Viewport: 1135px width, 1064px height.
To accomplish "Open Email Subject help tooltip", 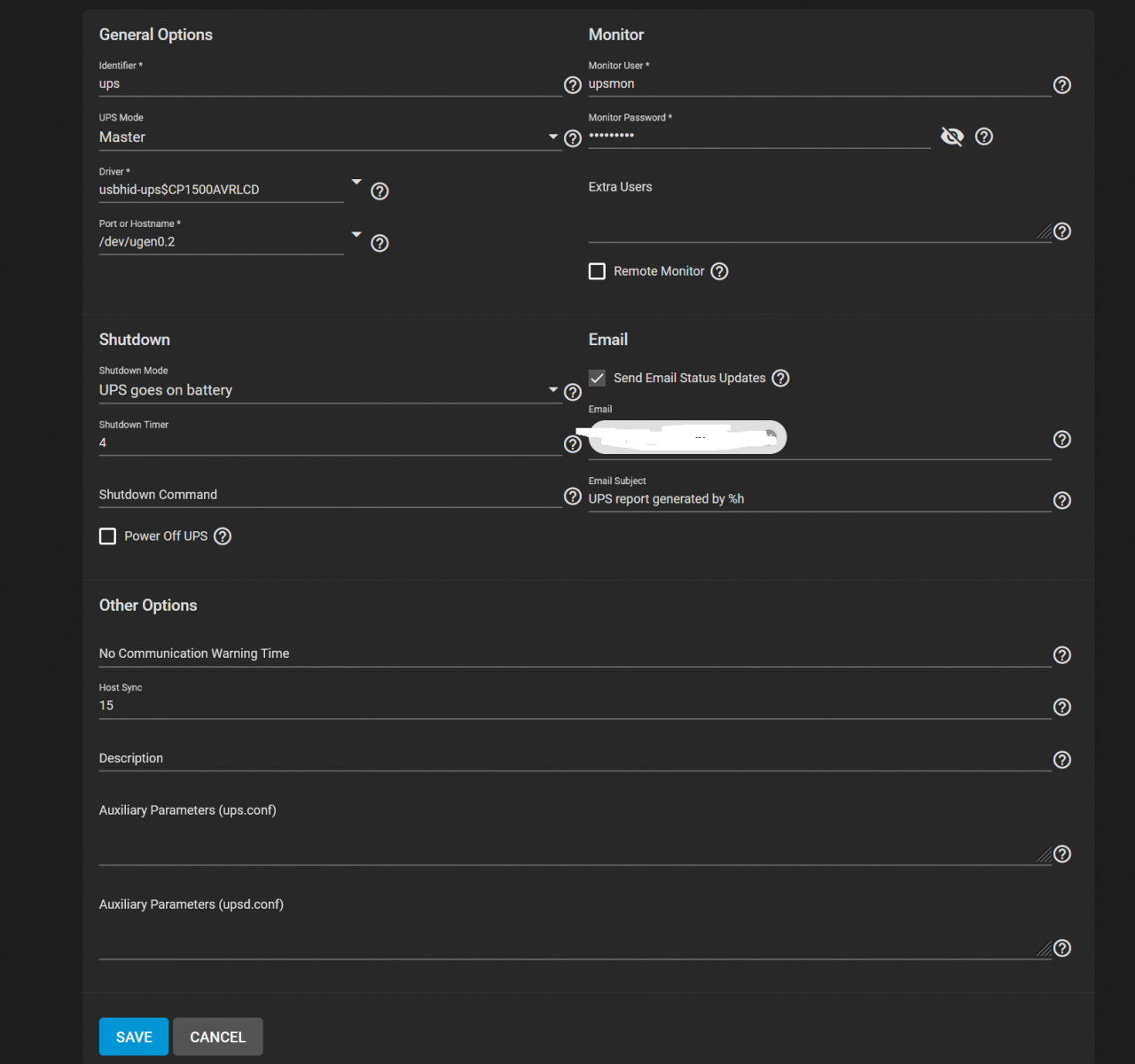I will coord(1062,501).
